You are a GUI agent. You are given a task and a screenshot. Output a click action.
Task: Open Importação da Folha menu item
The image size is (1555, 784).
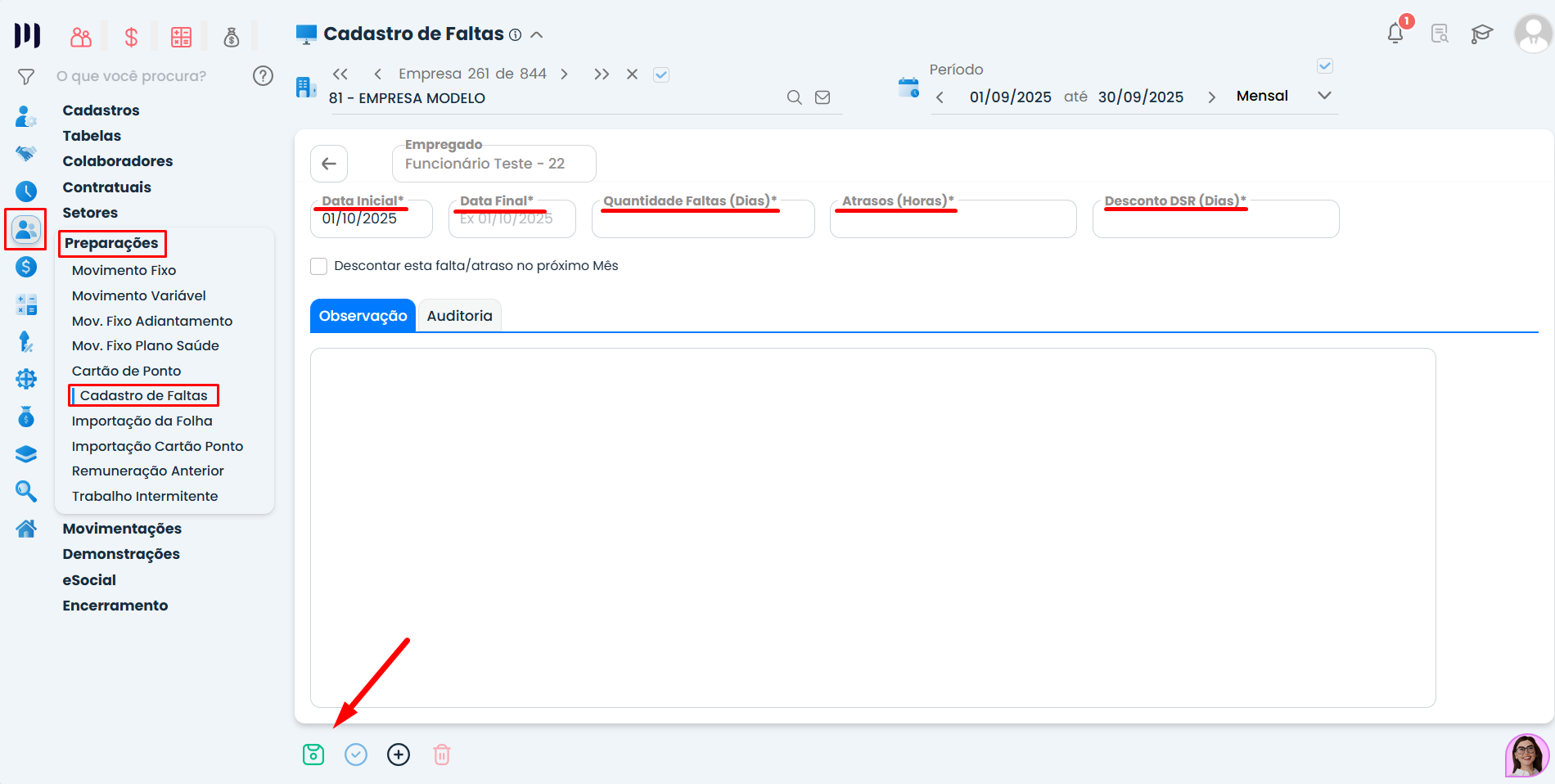pos(142,421)
